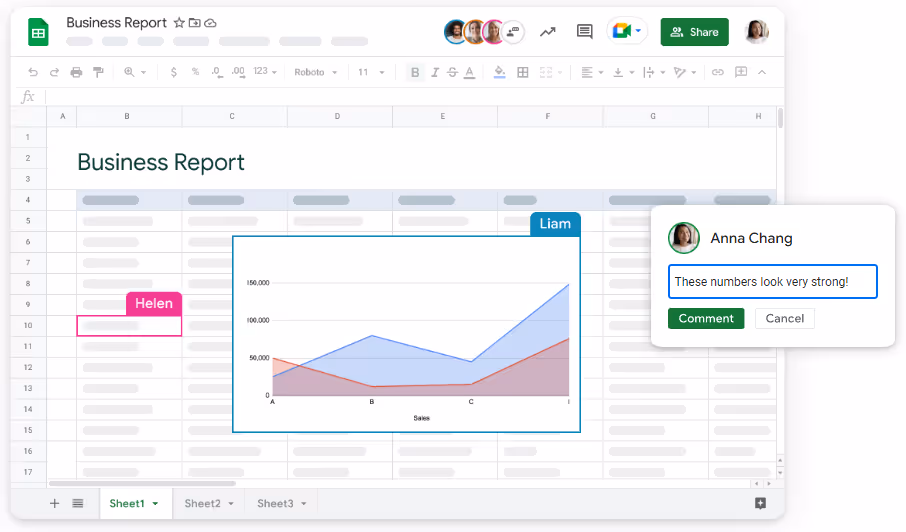Open the borders tool
Image resolution: width=906 pixels, height=532 pixels.
click(x=523, y=72)
